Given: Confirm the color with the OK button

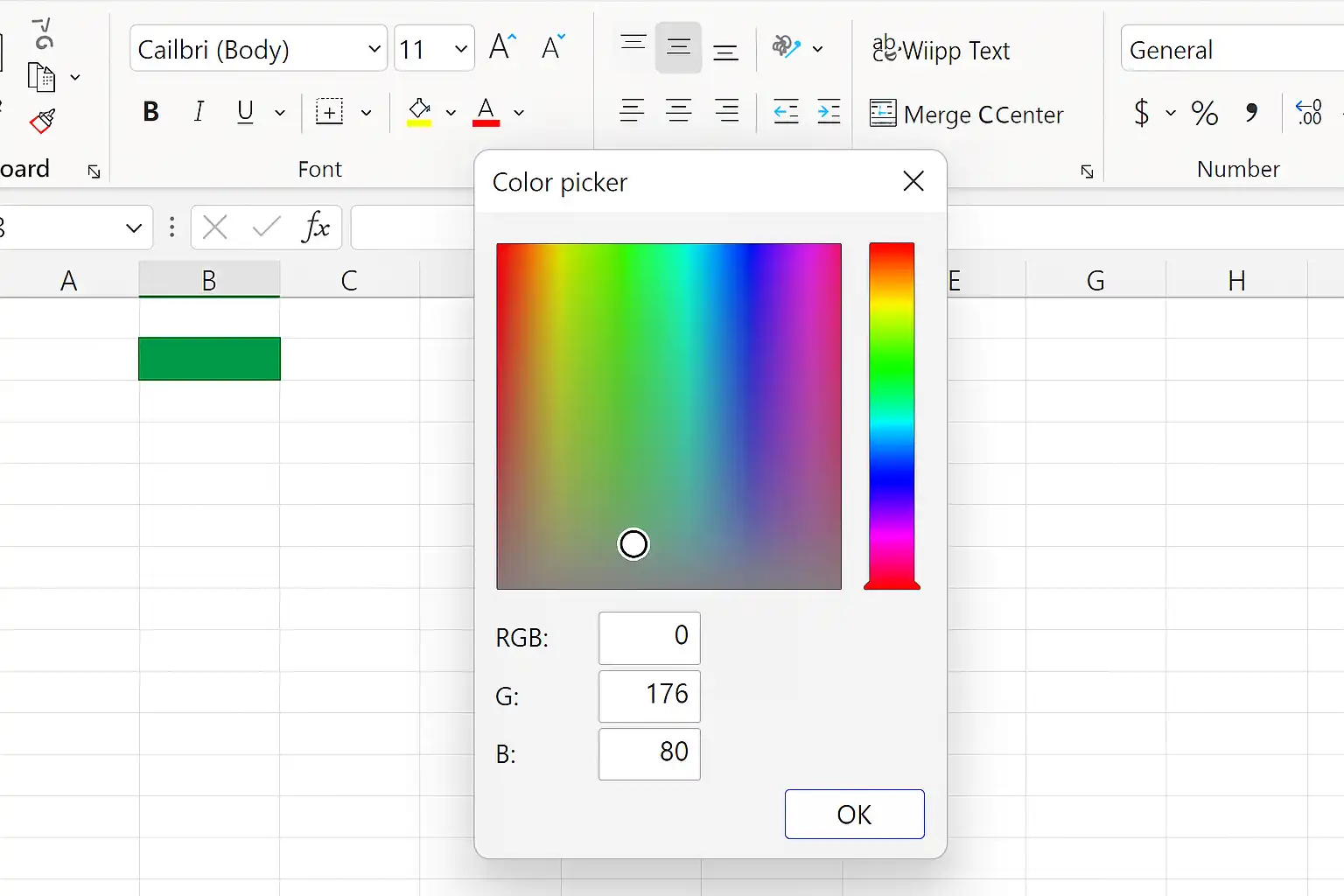Looking at the screenshot, I should point(854,814).
